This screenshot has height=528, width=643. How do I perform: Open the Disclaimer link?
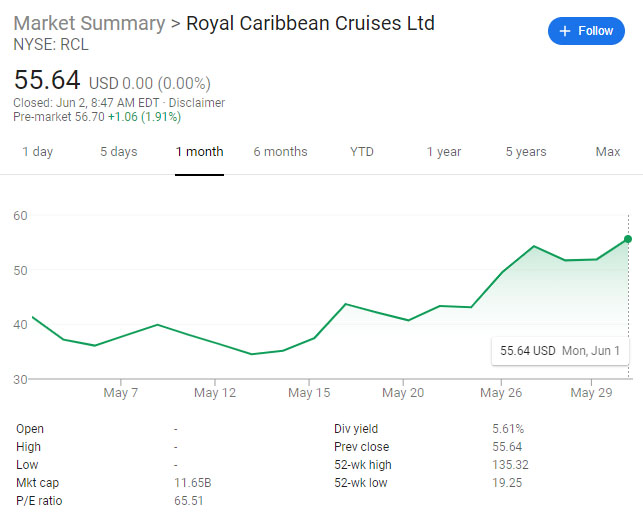(197, 102)
